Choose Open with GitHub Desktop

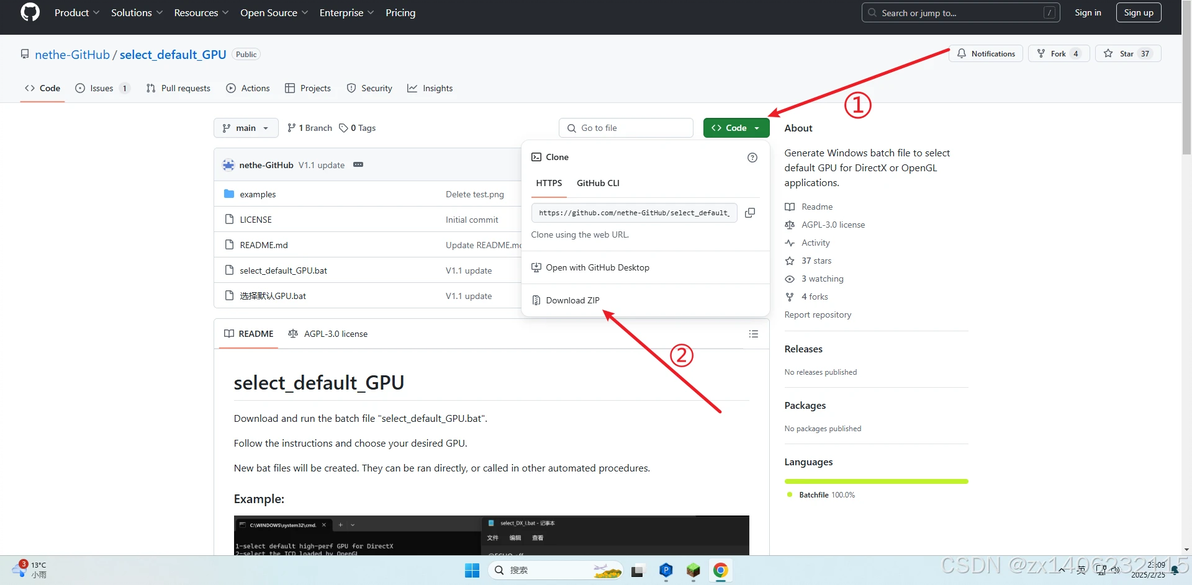590,267
